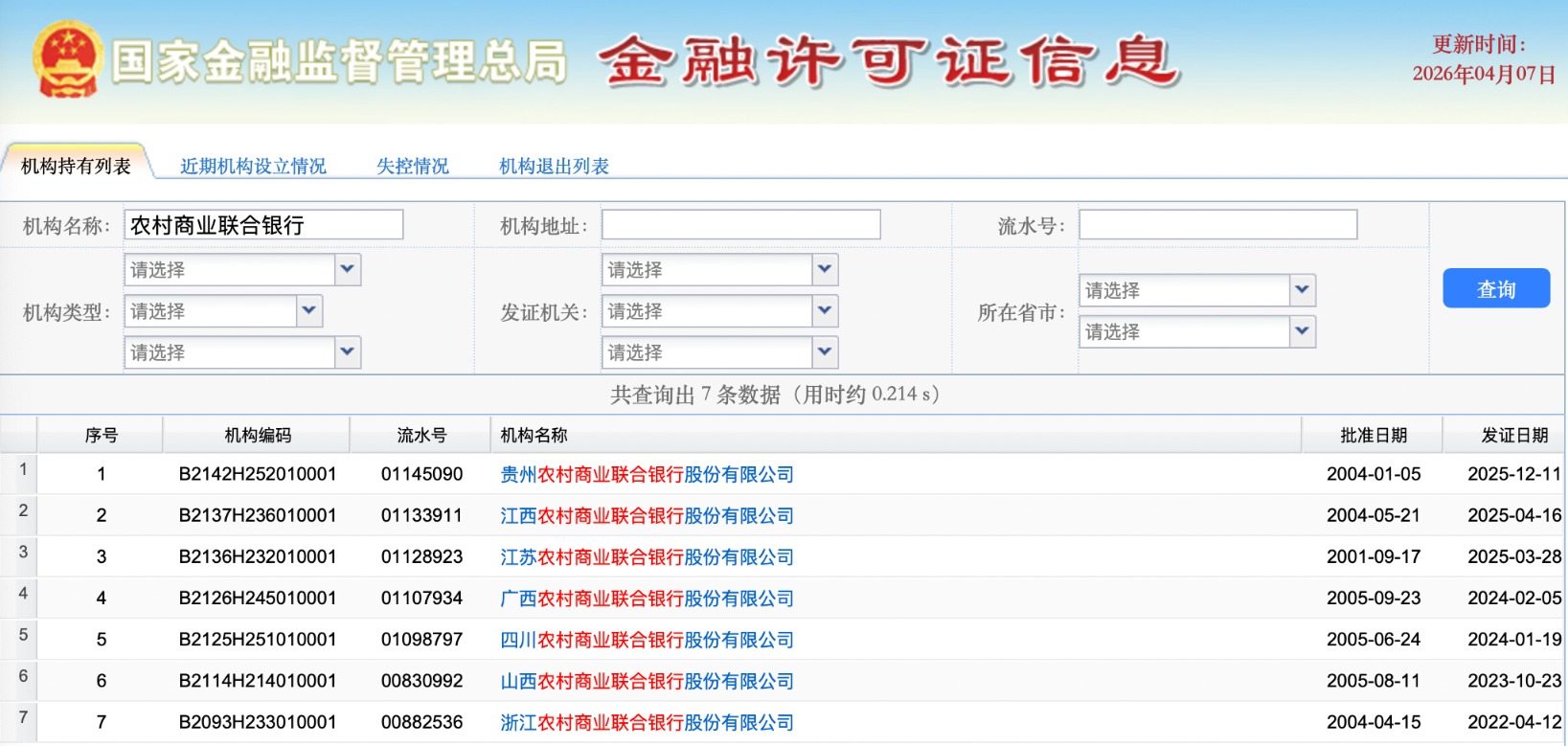
Task: Click issue date 2025-12-11
Action: click(x=1514, y=474)
